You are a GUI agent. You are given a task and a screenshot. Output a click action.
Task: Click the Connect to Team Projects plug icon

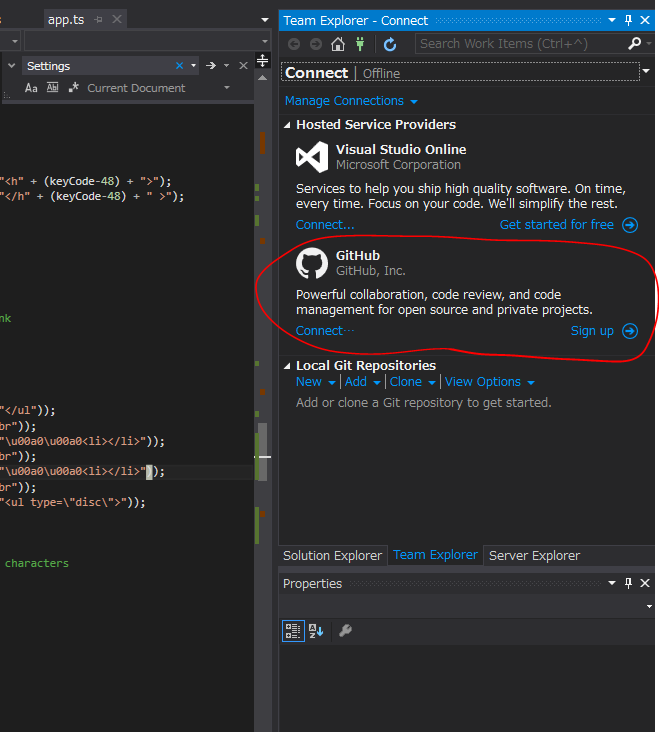point(360,44)
